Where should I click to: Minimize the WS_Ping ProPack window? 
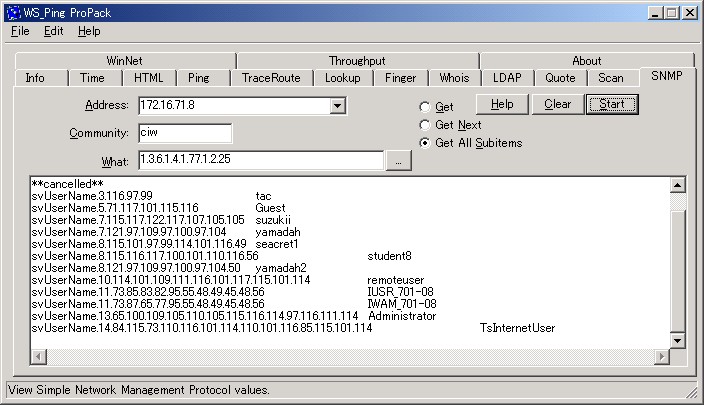pyautogui.click(x=656, y=13)
